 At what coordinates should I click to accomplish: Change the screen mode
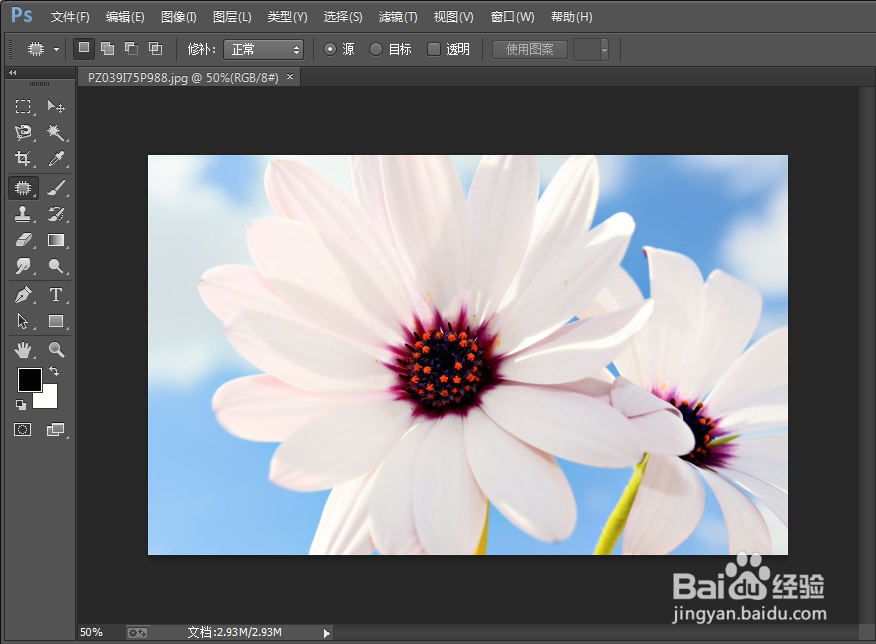point(55,430)
